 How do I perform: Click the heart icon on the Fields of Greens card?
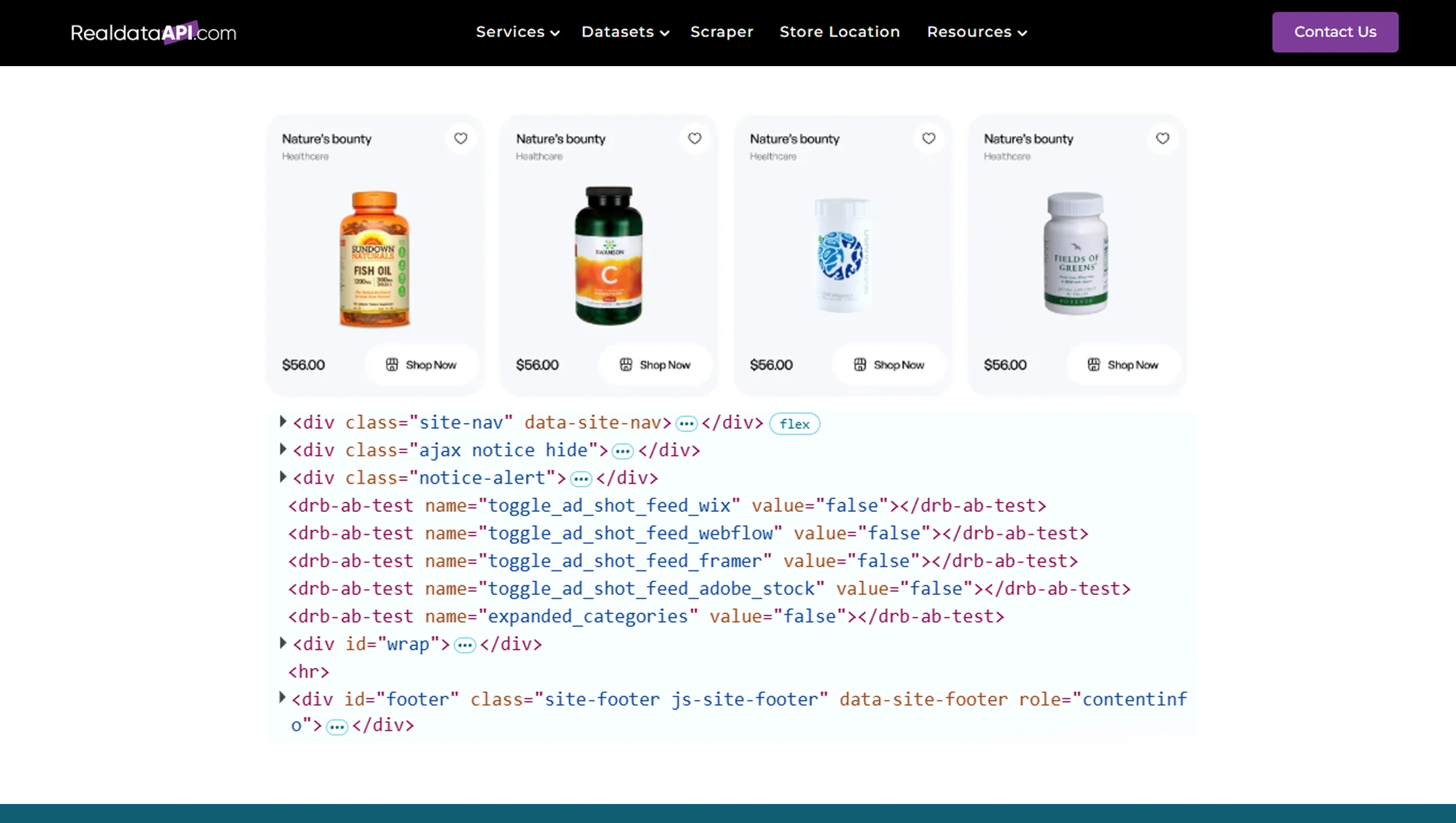point(1162,138)
